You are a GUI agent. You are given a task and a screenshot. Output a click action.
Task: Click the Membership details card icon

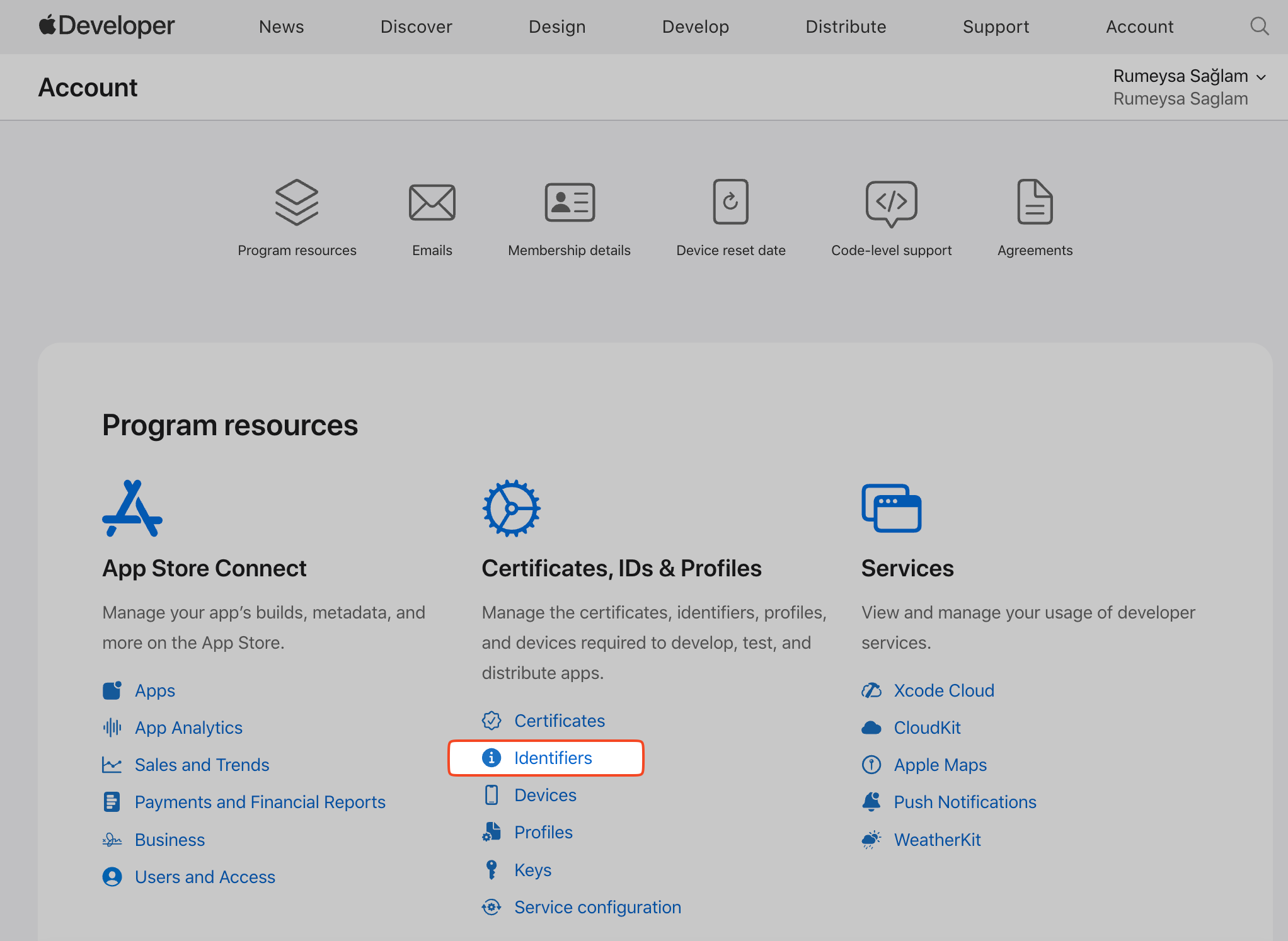569,202
